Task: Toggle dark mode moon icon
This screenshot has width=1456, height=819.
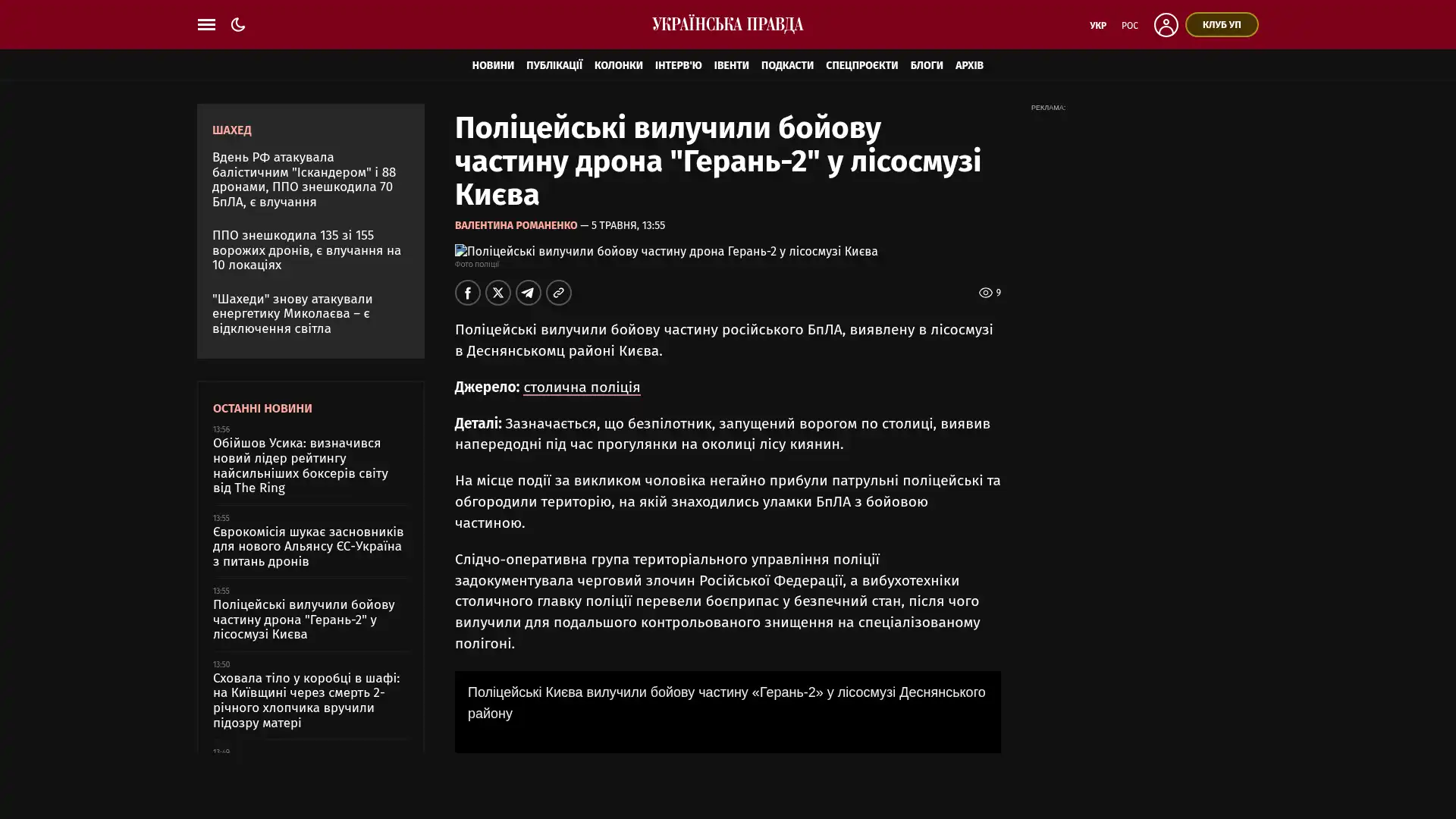Action: [x=238, y=24]
